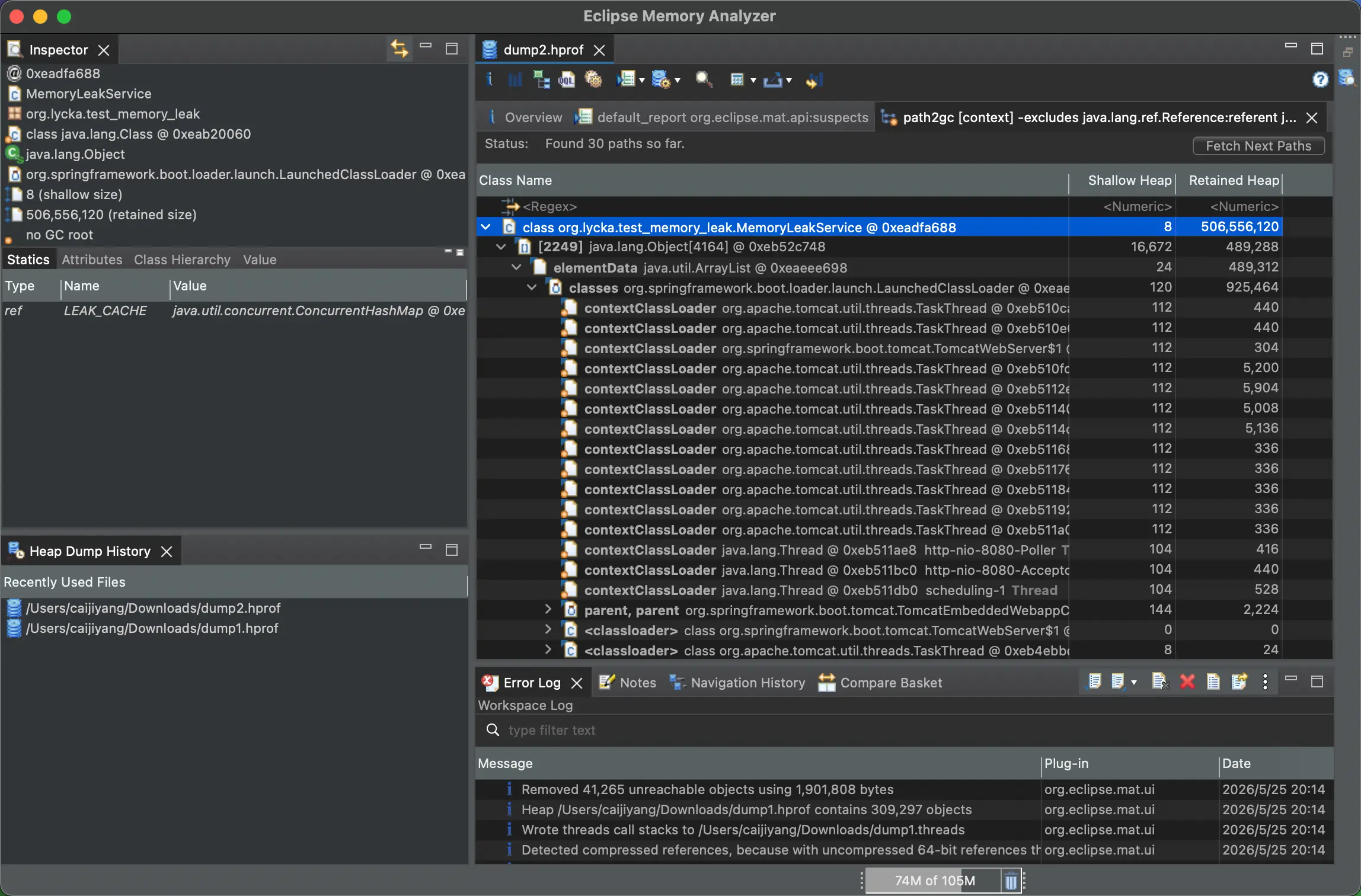Screen dimensions: 1361x896
Task: Close the path2gc tab
Action: pos(1312,118)
